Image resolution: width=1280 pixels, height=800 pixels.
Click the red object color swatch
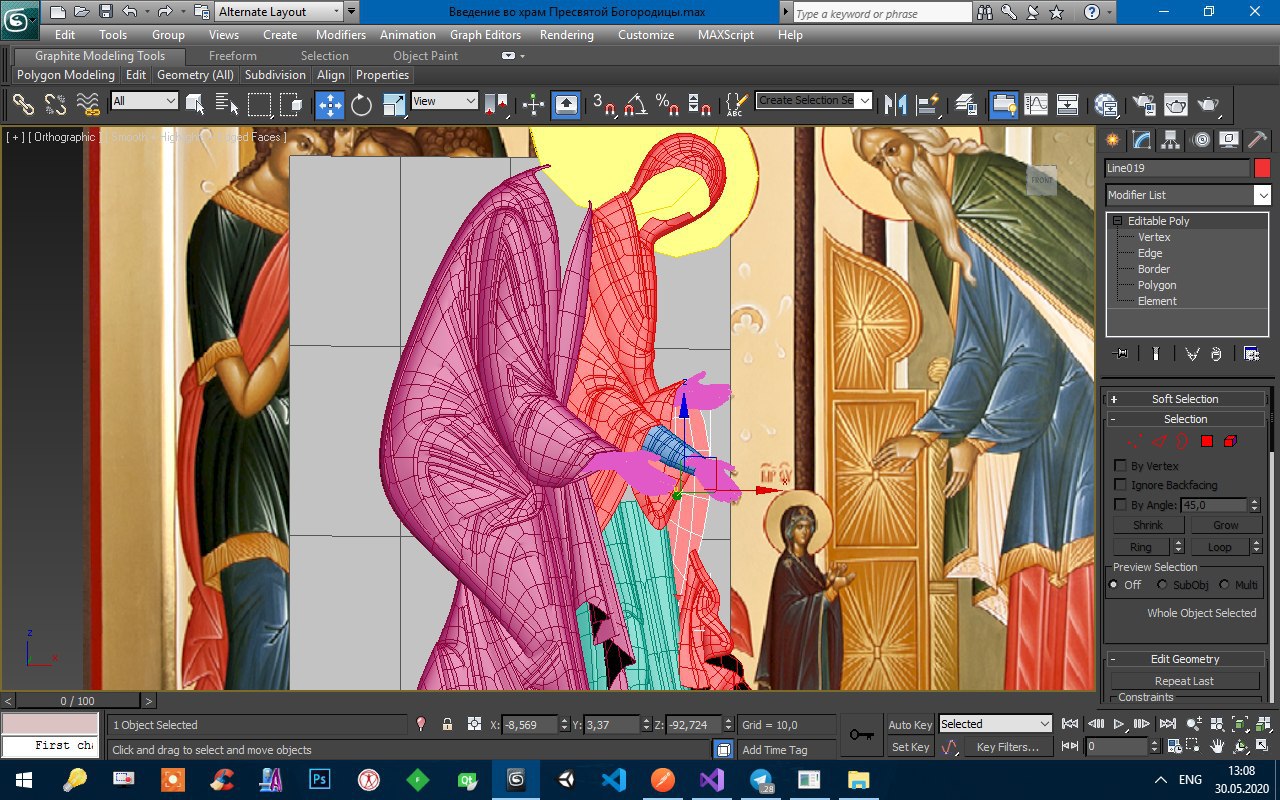1262,168
